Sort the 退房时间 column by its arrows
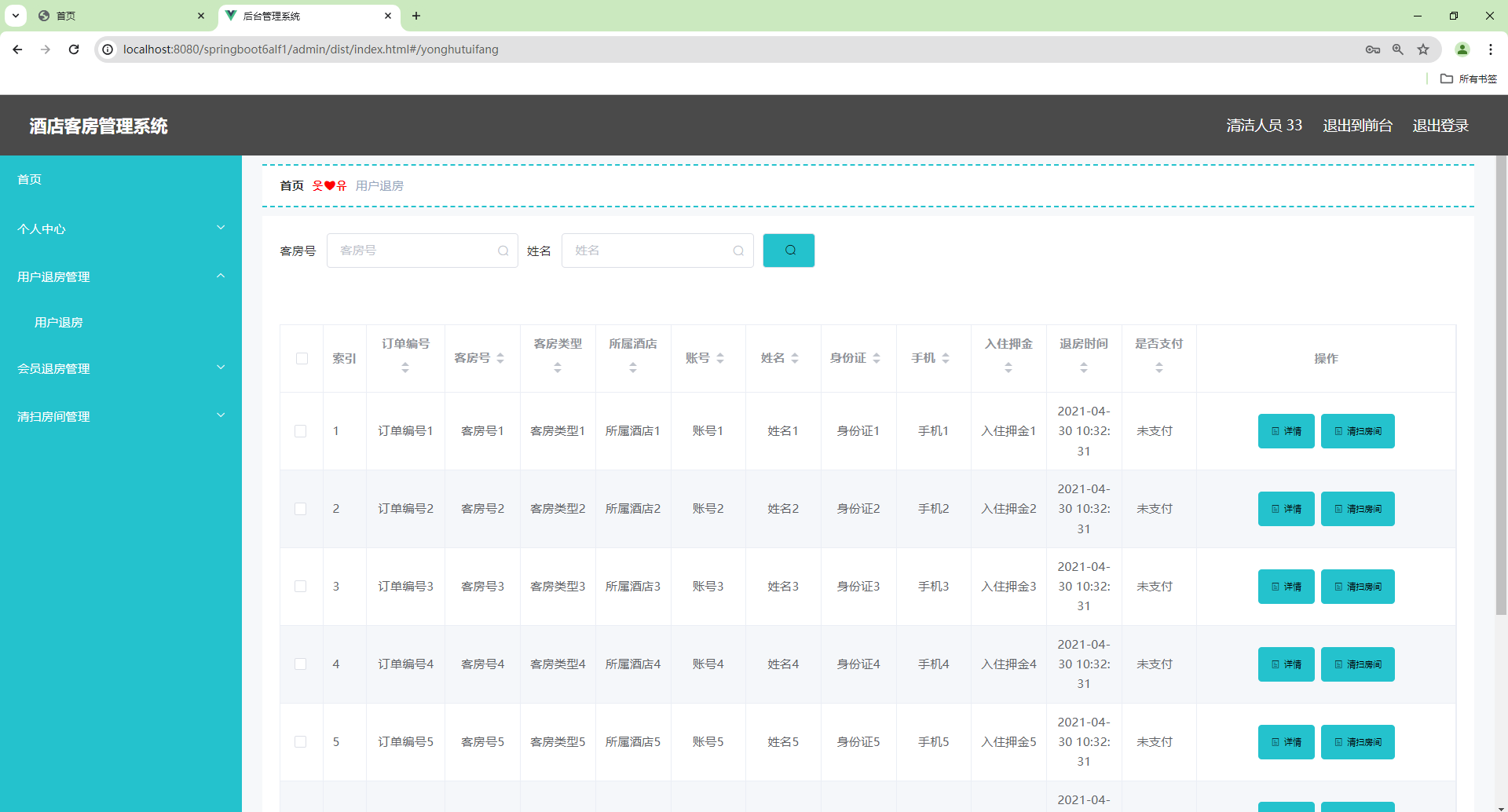Image resolution: width=1508 pixels, height=812 pixels. pyautogui.click(x=1083, y=365)
